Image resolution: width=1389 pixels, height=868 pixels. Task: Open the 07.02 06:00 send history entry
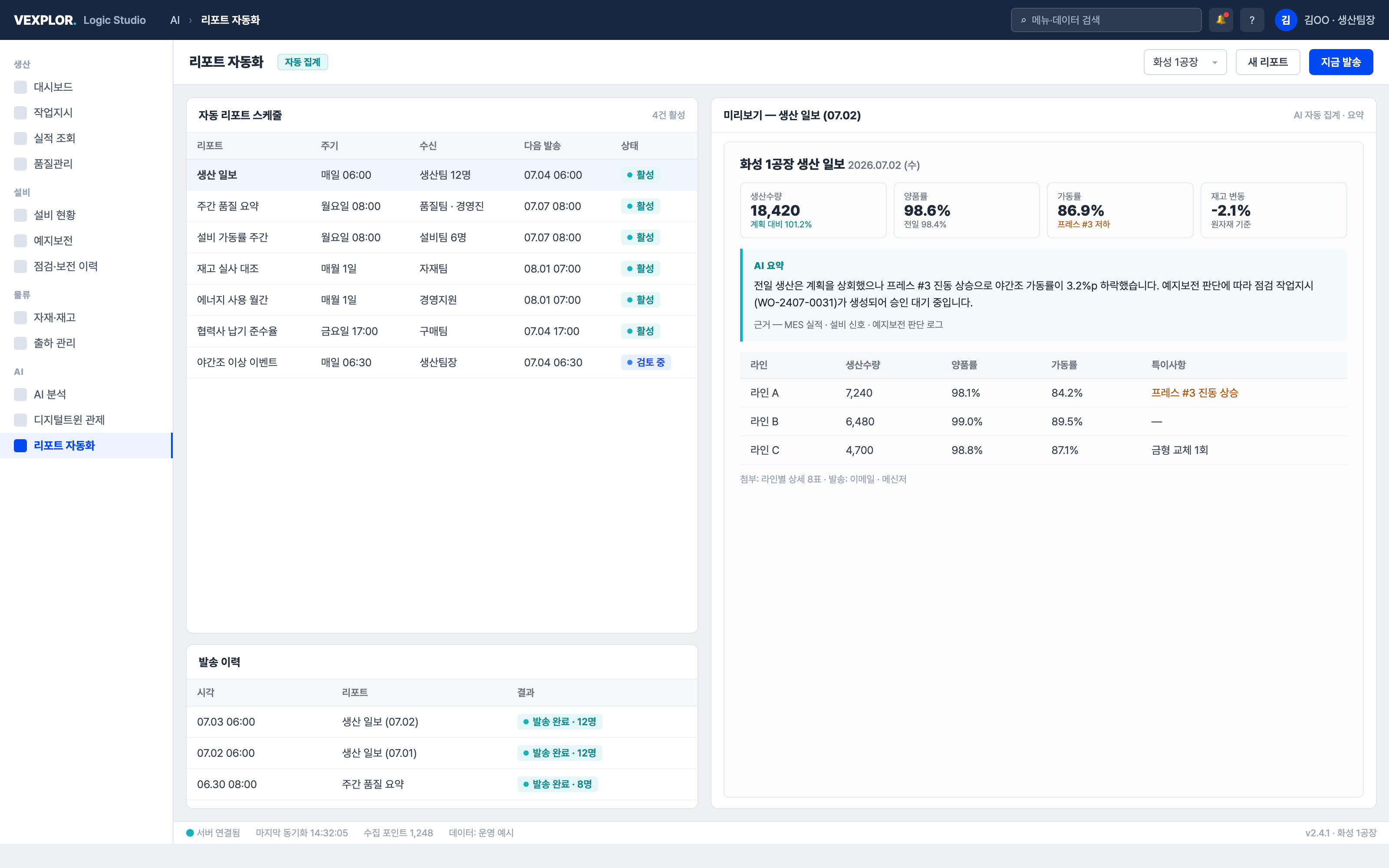(x=442, y=753)
